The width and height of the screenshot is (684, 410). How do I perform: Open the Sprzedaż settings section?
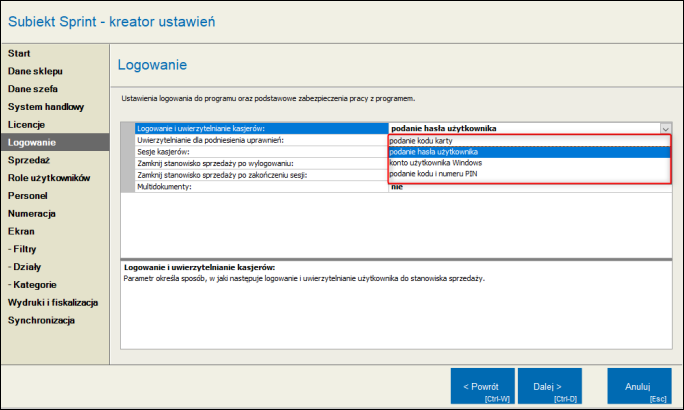point(29,160)
